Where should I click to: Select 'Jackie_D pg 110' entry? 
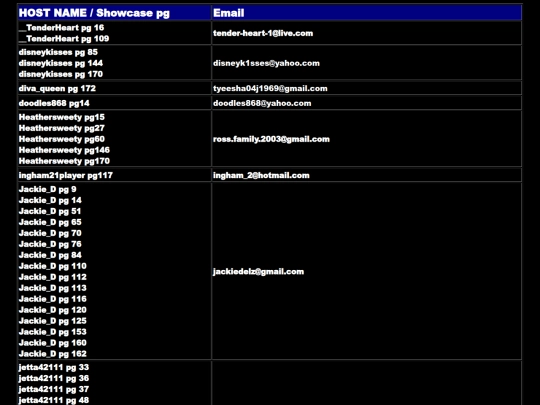tap(52, 267)
